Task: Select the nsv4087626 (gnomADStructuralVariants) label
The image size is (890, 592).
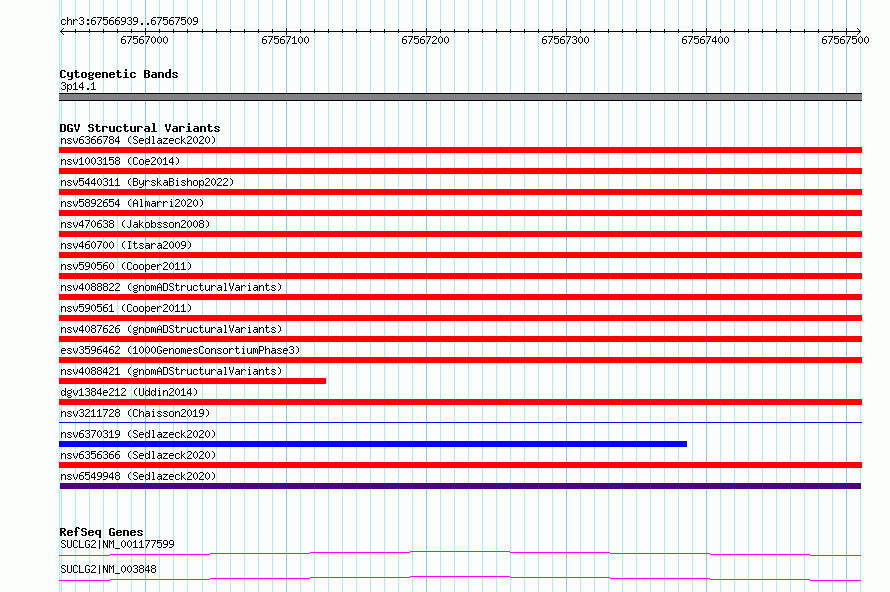Action: (171, 329)
